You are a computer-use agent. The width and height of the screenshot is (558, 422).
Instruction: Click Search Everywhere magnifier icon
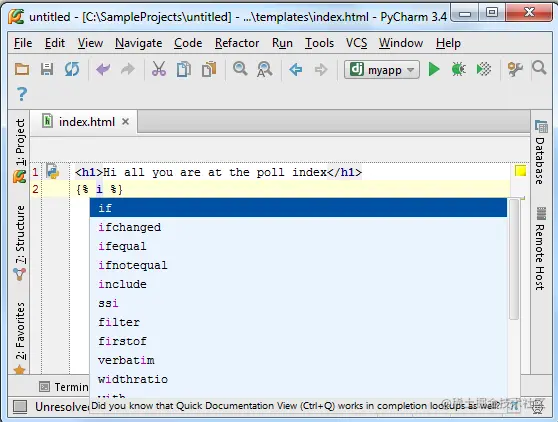[539, 68]
